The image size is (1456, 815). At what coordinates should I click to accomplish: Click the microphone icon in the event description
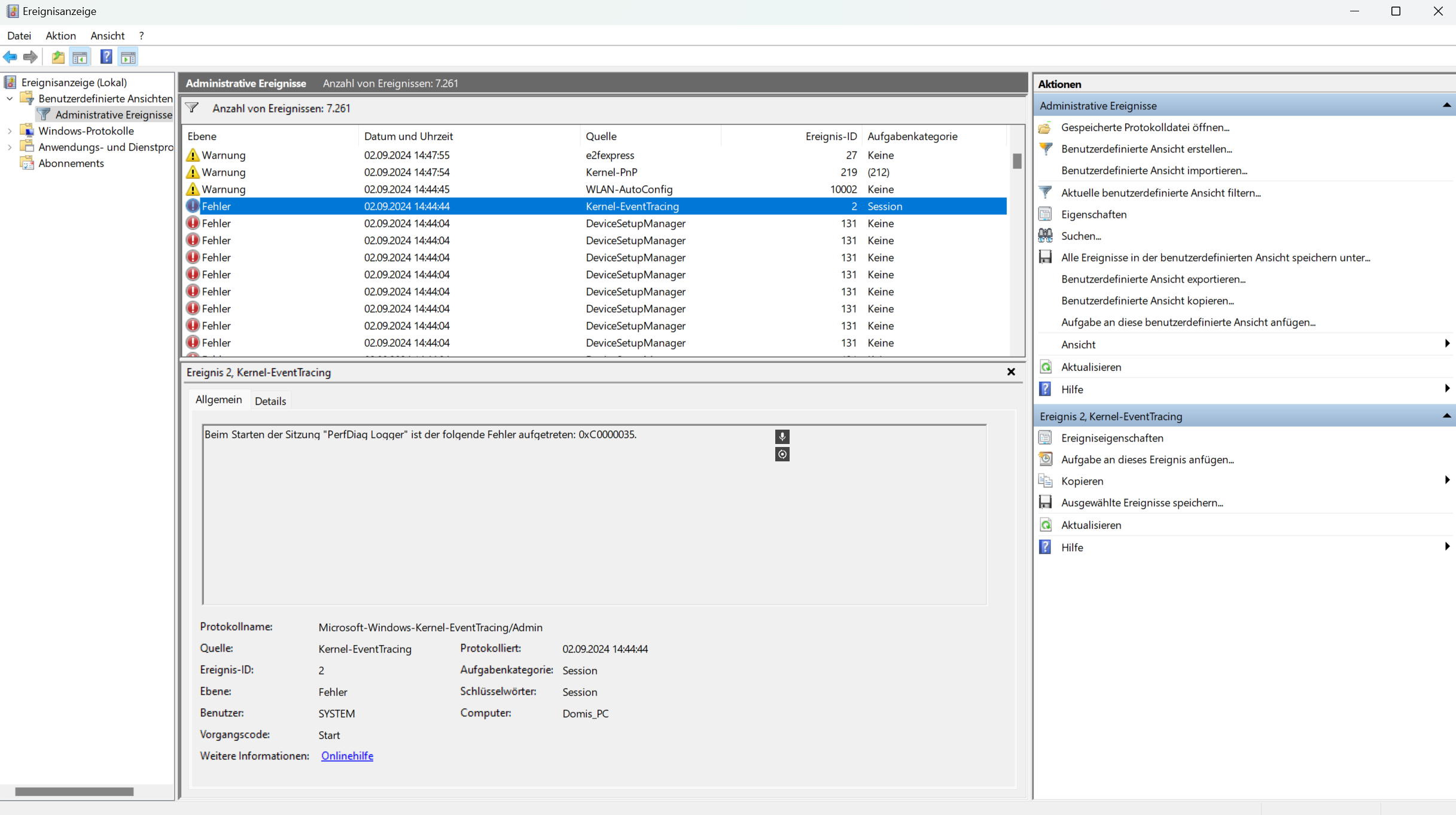pyautogui.click(x=782, y=436)
